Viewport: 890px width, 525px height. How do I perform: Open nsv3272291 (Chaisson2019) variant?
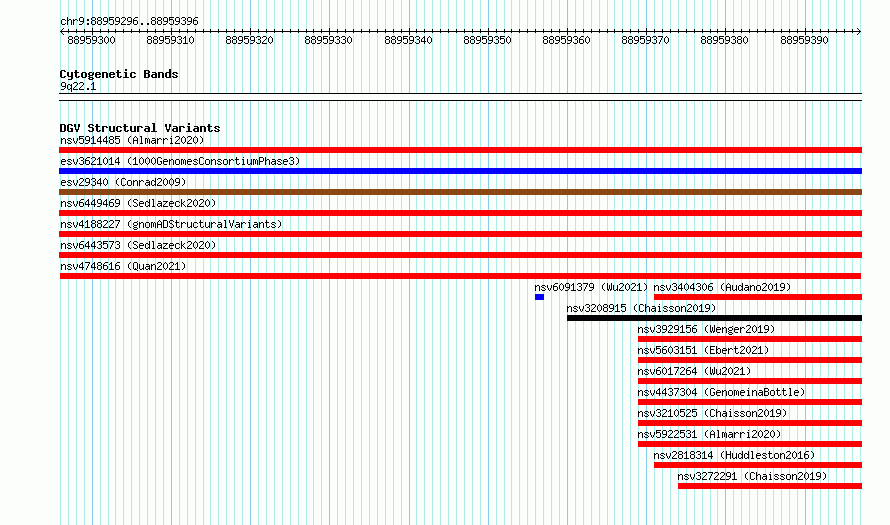[752, 476]
